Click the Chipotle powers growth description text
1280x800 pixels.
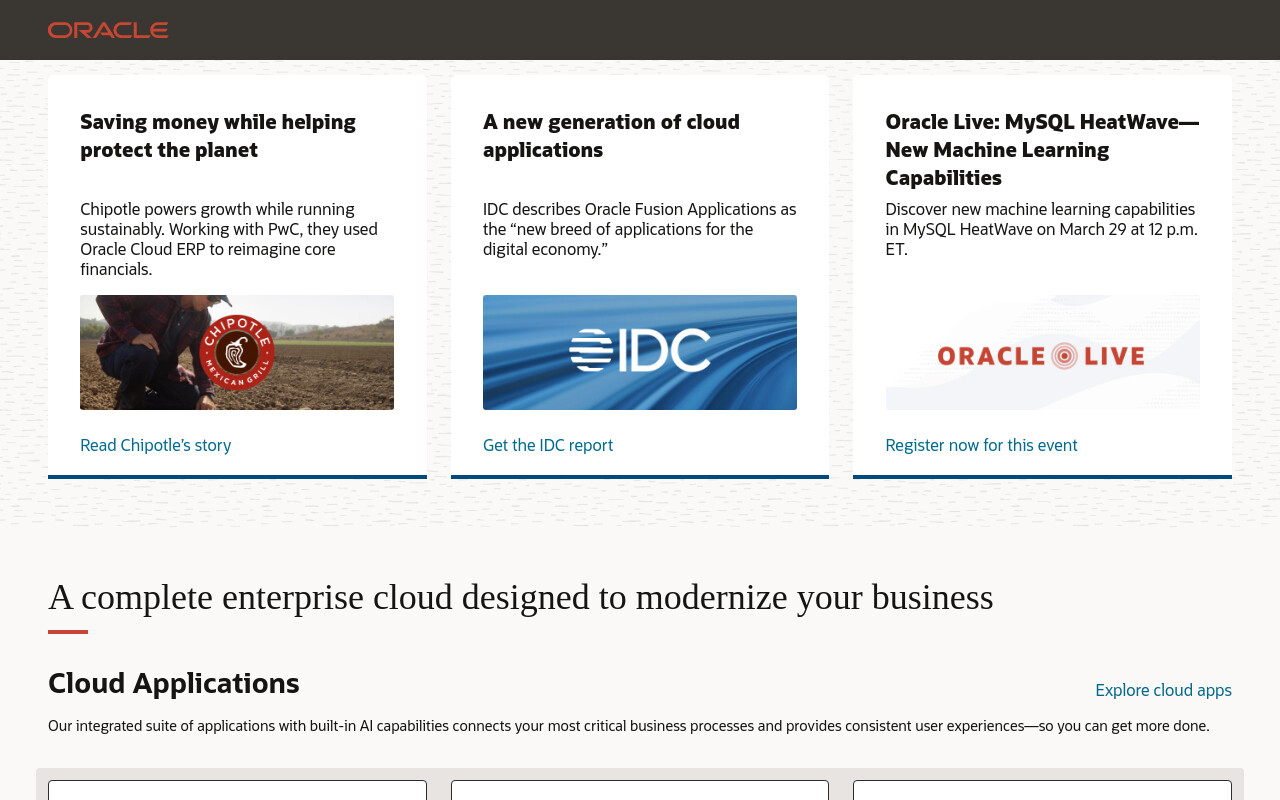tap(229, 239)
